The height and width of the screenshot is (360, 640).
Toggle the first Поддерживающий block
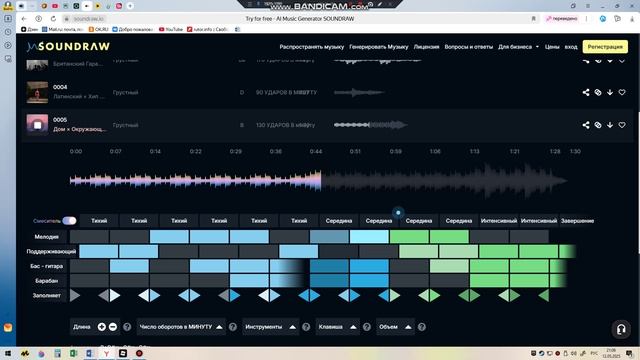pyautogui.click(x=99, y=251)
